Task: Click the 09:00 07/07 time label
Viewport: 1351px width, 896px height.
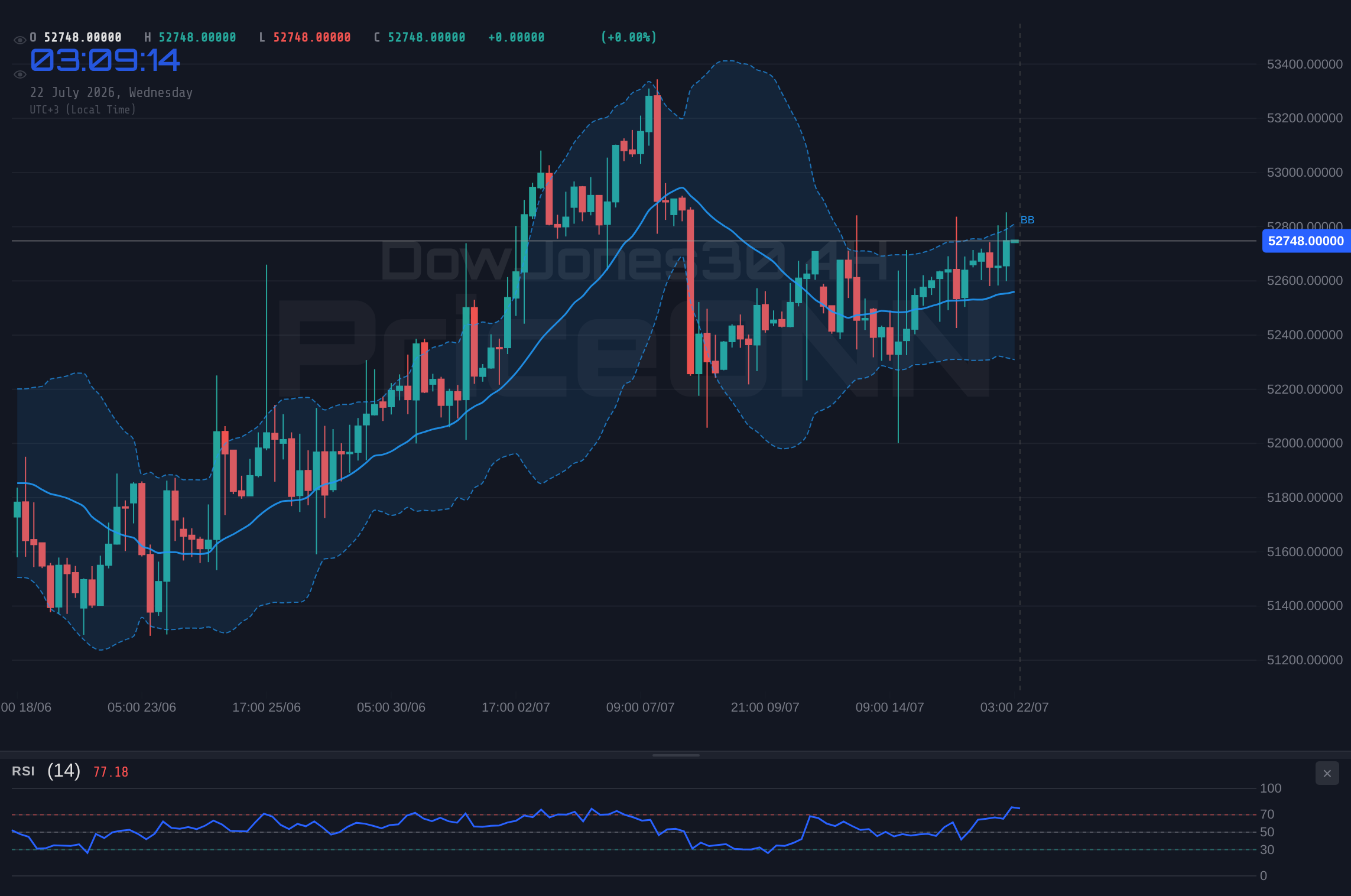Action: click(641, 707)
